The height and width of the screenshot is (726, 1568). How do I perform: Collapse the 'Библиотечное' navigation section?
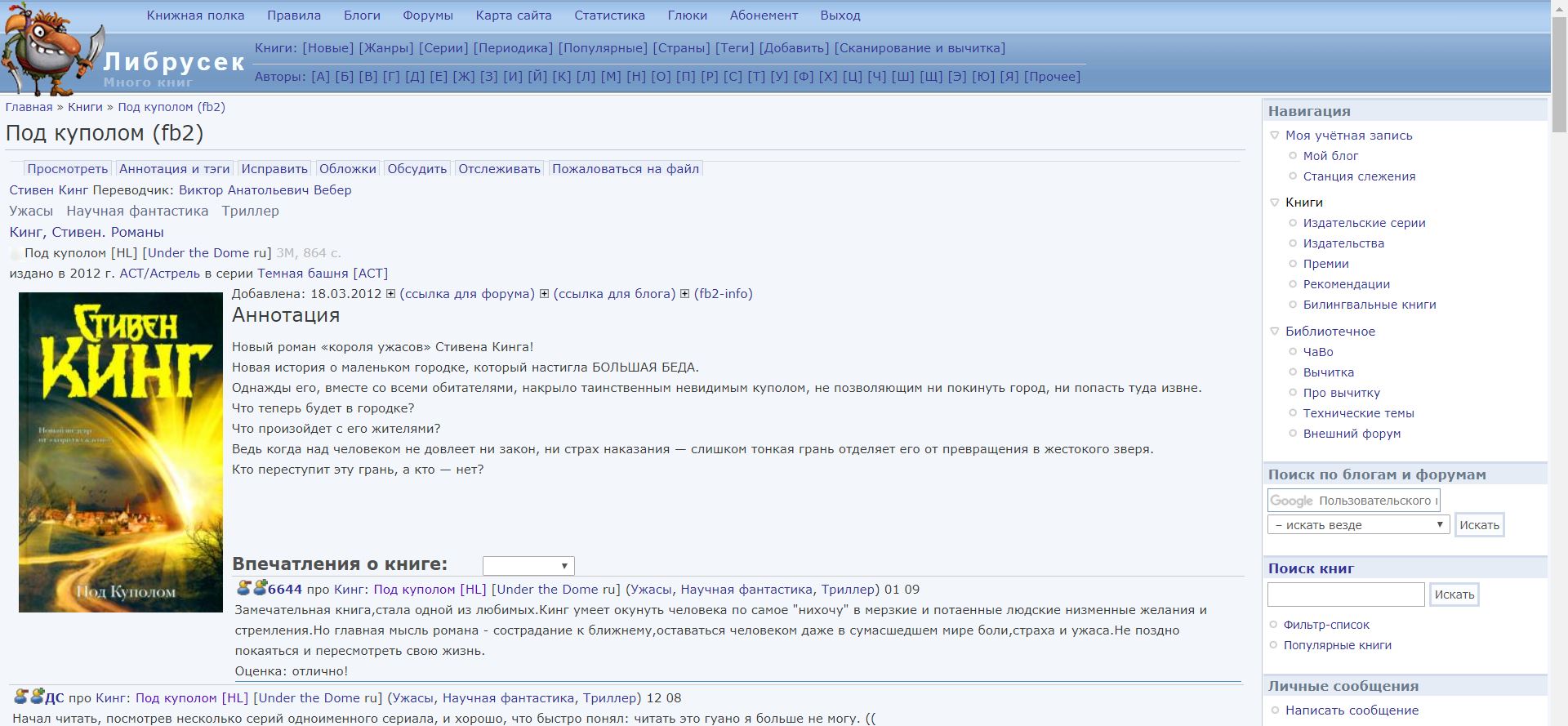[x=1275, y=332]
